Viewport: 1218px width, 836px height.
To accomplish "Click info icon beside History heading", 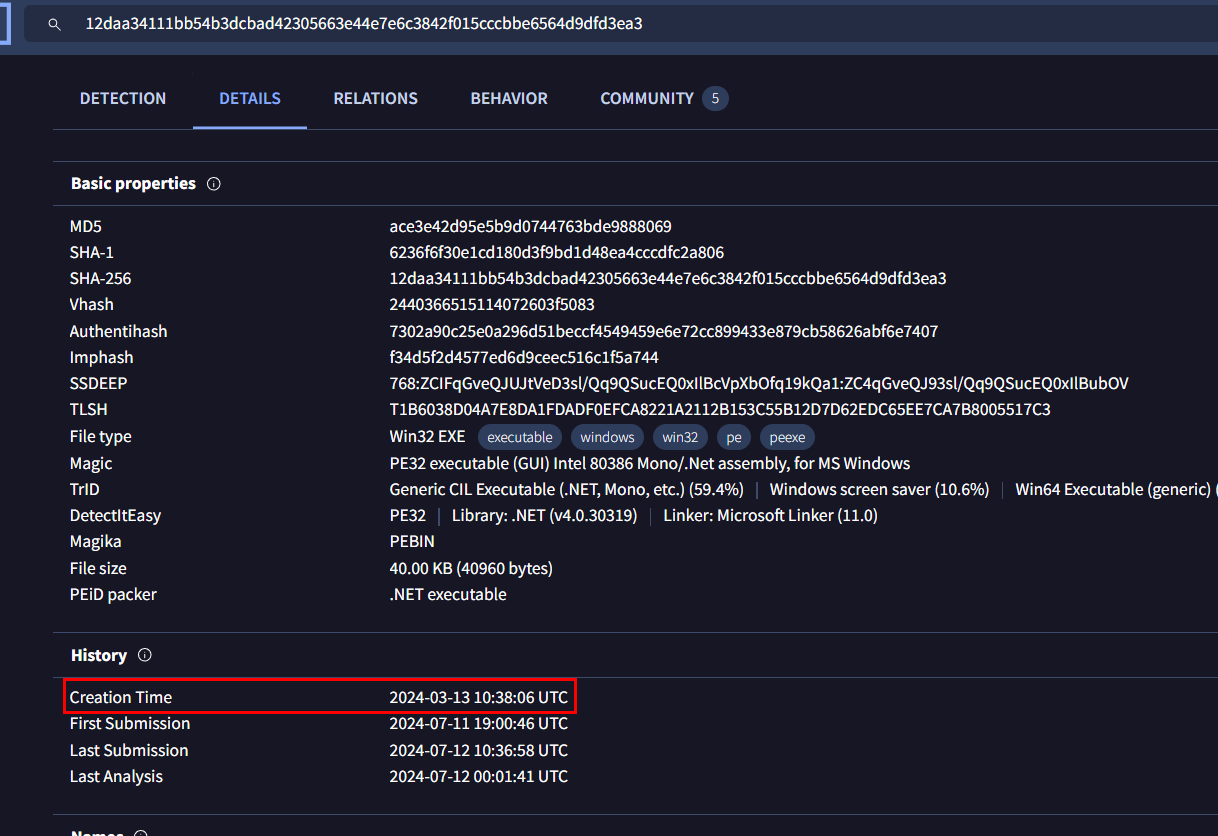I will point(144,656).
